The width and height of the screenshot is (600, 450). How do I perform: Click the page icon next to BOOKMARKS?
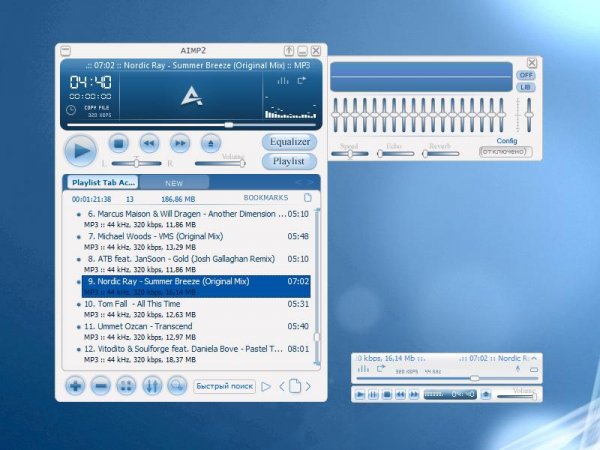tap(308, 198)
